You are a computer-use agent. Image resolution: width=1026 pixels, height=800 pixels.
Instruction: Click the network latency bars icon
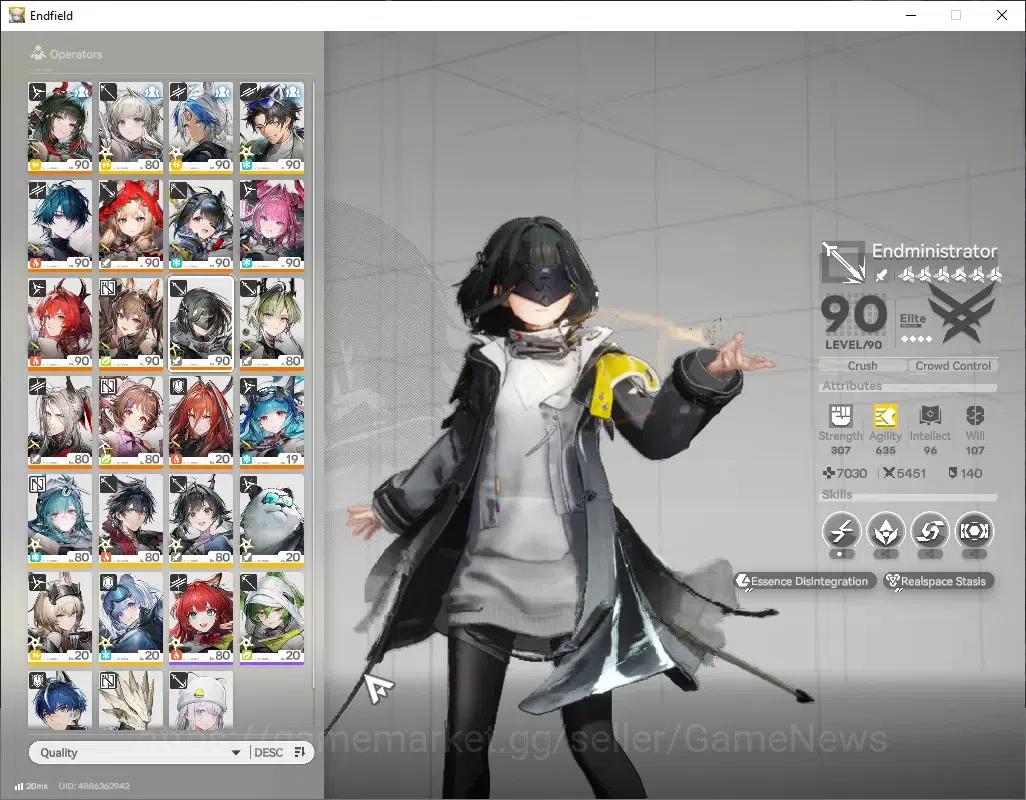tap(19, 786)
